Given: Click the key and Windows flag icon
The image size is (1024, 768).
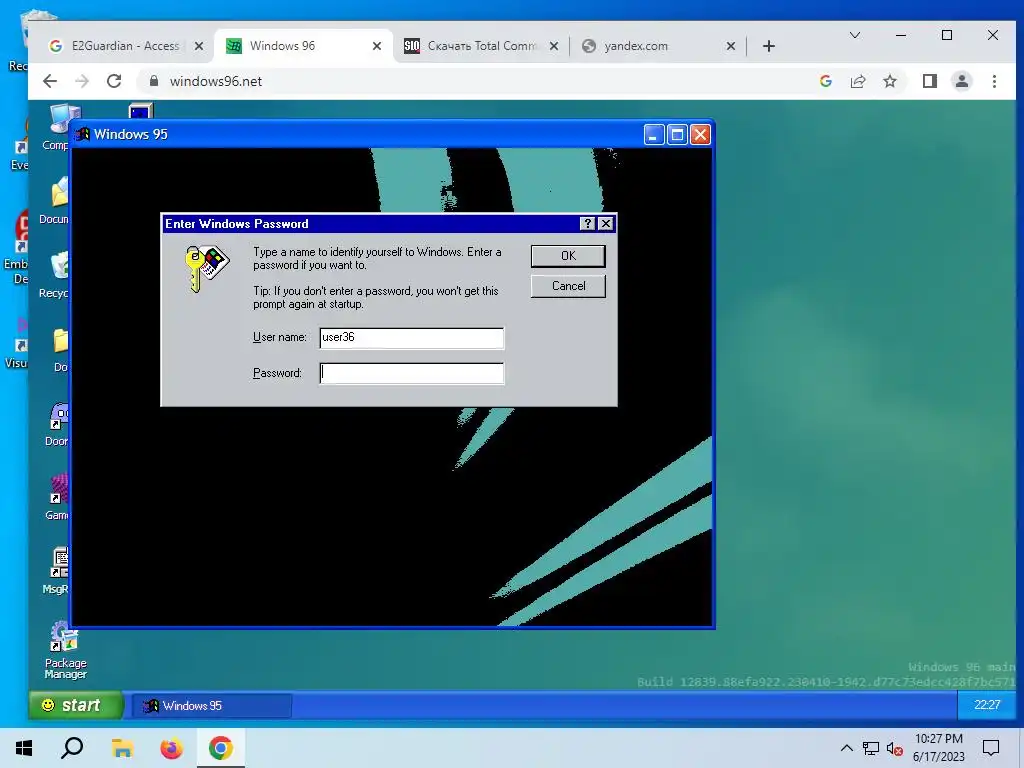Looking at the screenshot, I should click(206, 268).
